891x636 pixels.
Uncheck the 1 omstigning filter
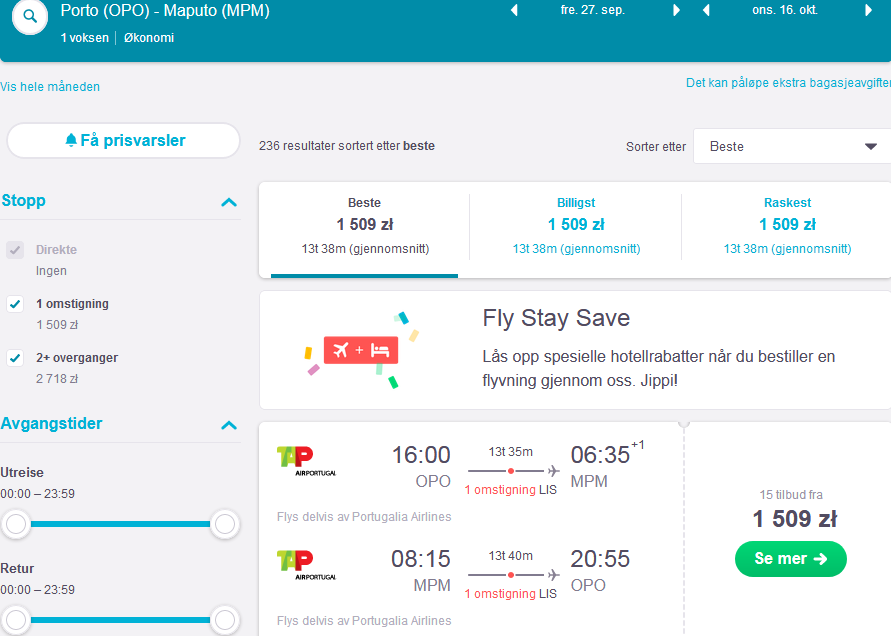tap(15, 304)
